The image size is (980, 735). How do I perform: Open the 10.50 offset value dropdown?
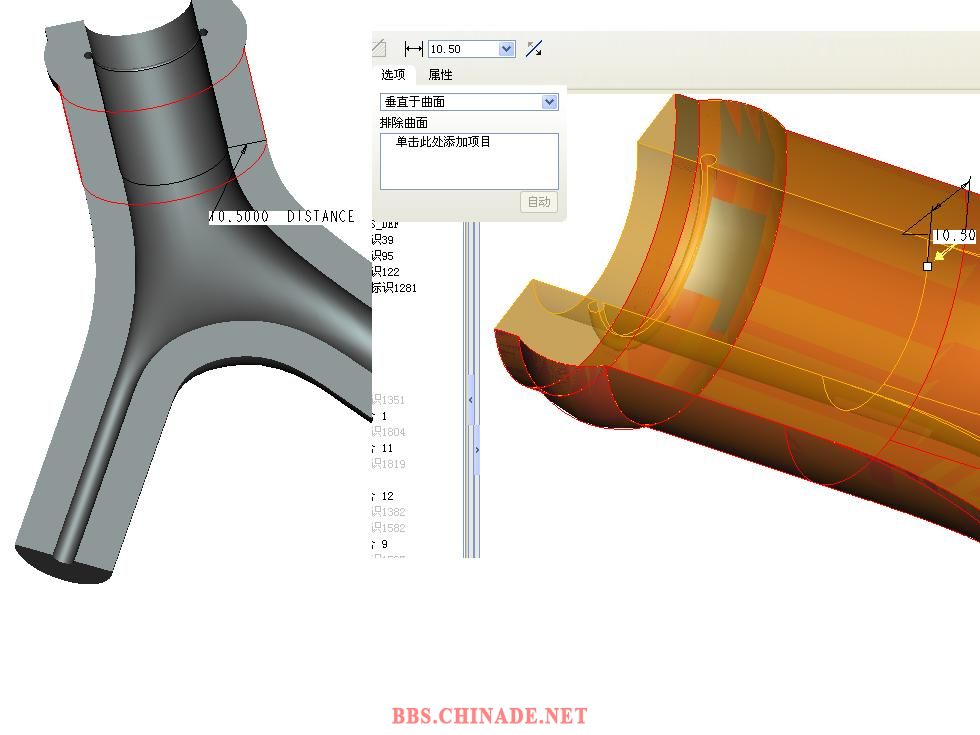pos(506,49)
